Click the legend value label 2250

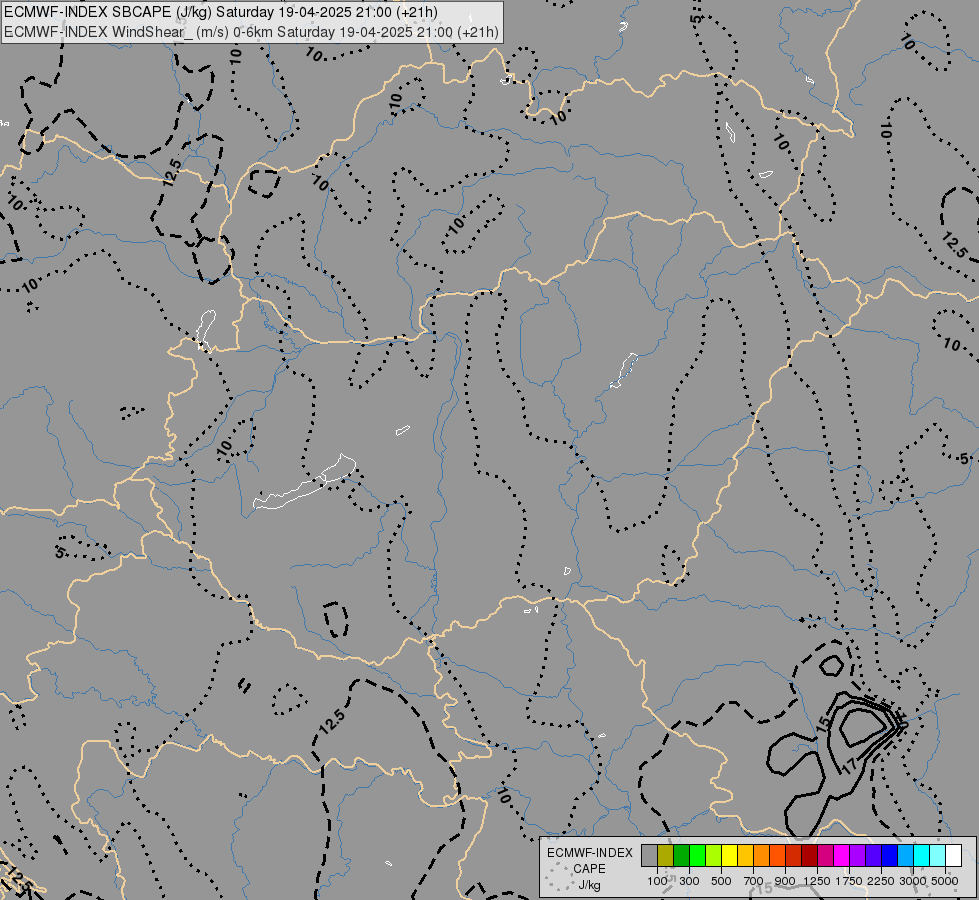pyautogui.click(x=881, y=881)
